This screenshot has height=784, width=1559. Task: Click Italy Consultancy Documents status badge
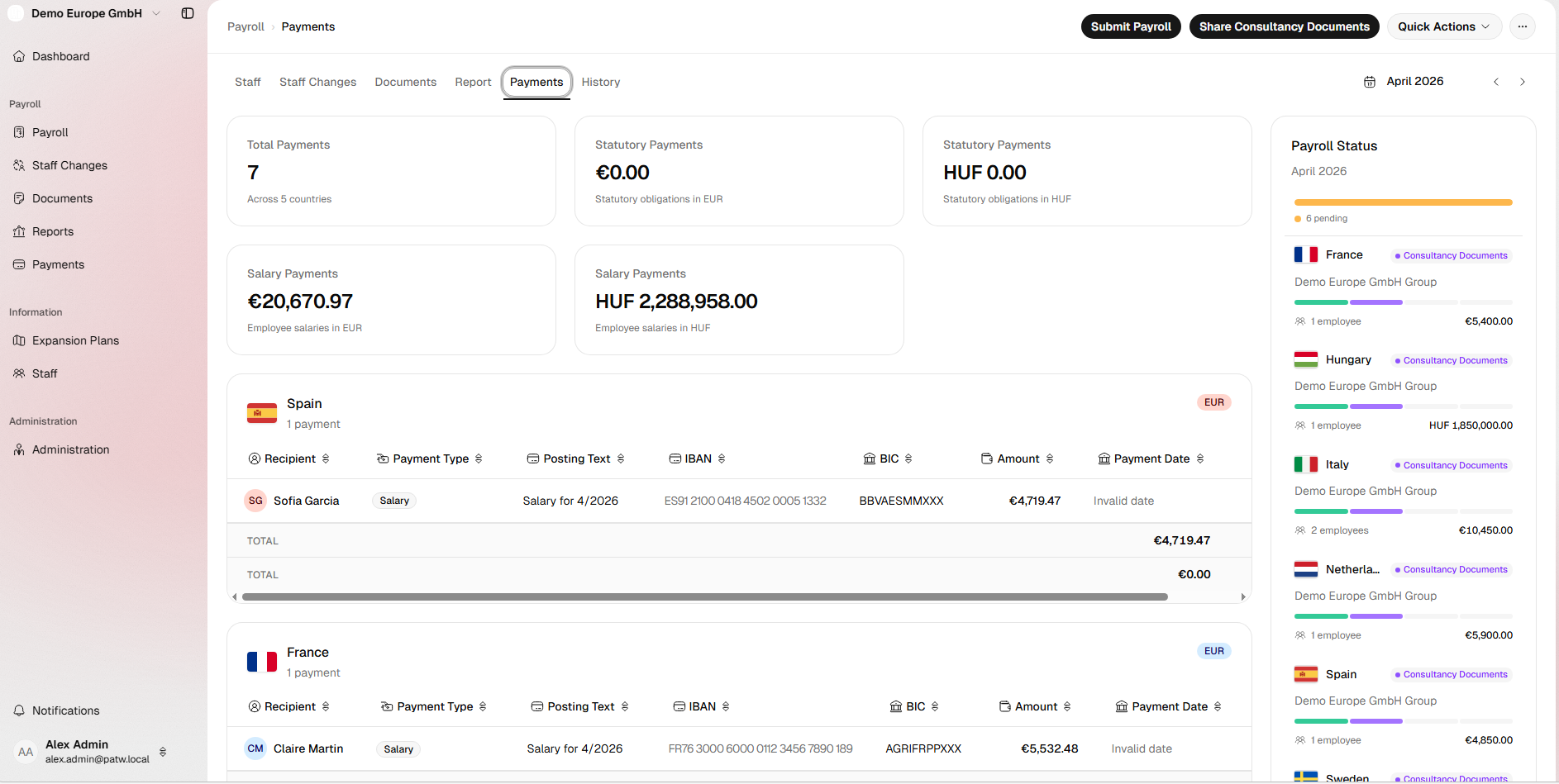coord(1452,465)
